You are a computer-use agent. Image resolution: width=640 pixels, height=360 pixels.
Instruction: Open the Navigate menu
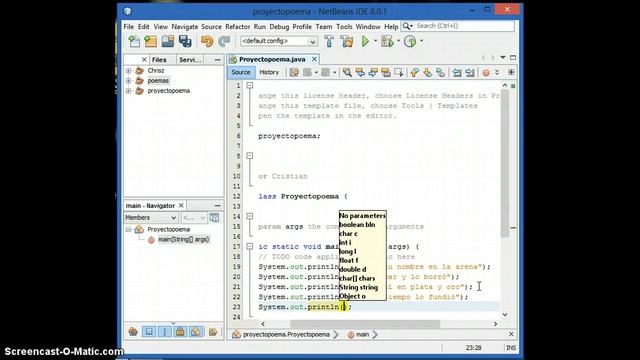click(x=185, y=27)
